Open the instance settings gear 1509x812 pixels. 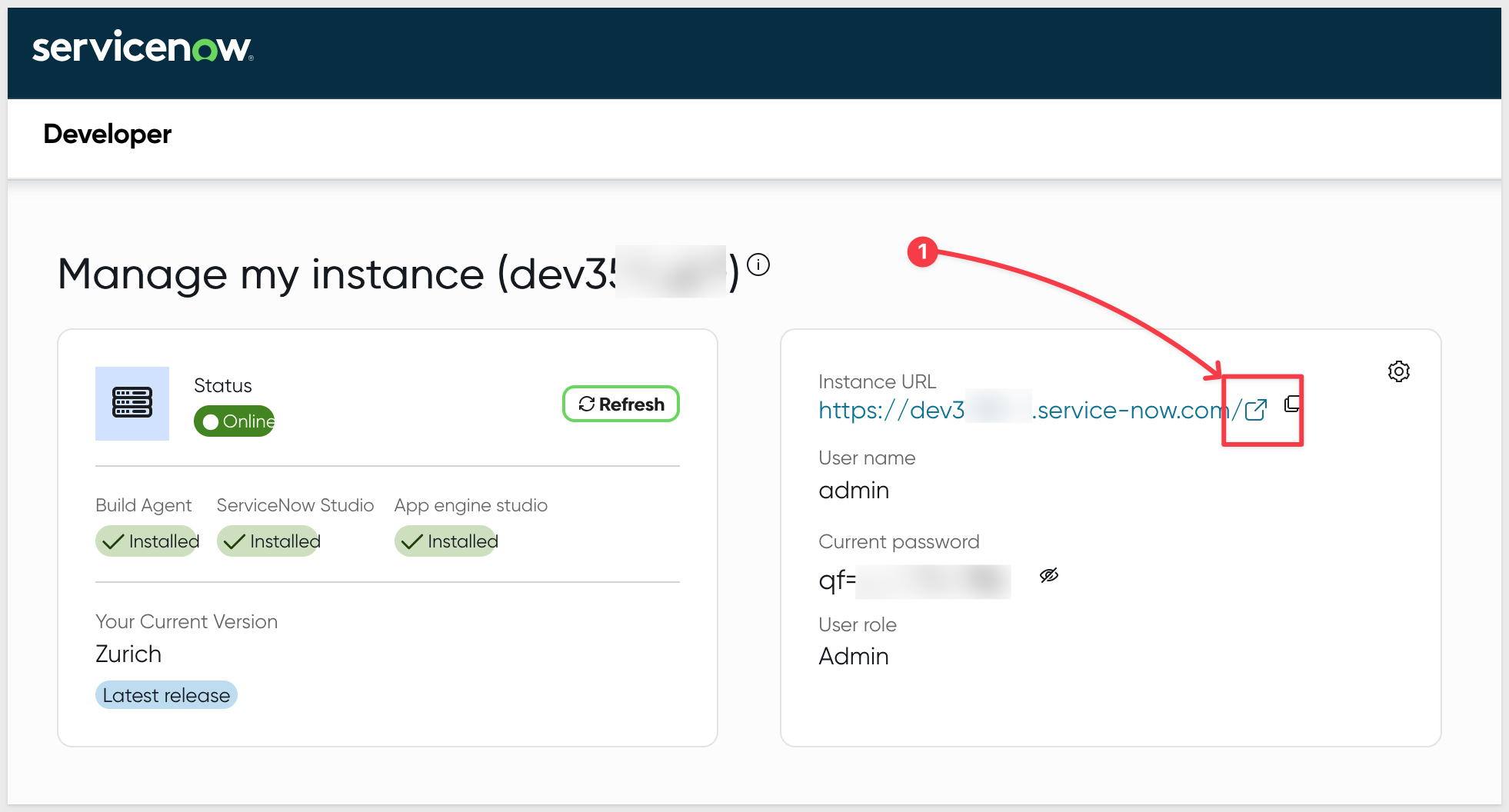[1398, 371]
